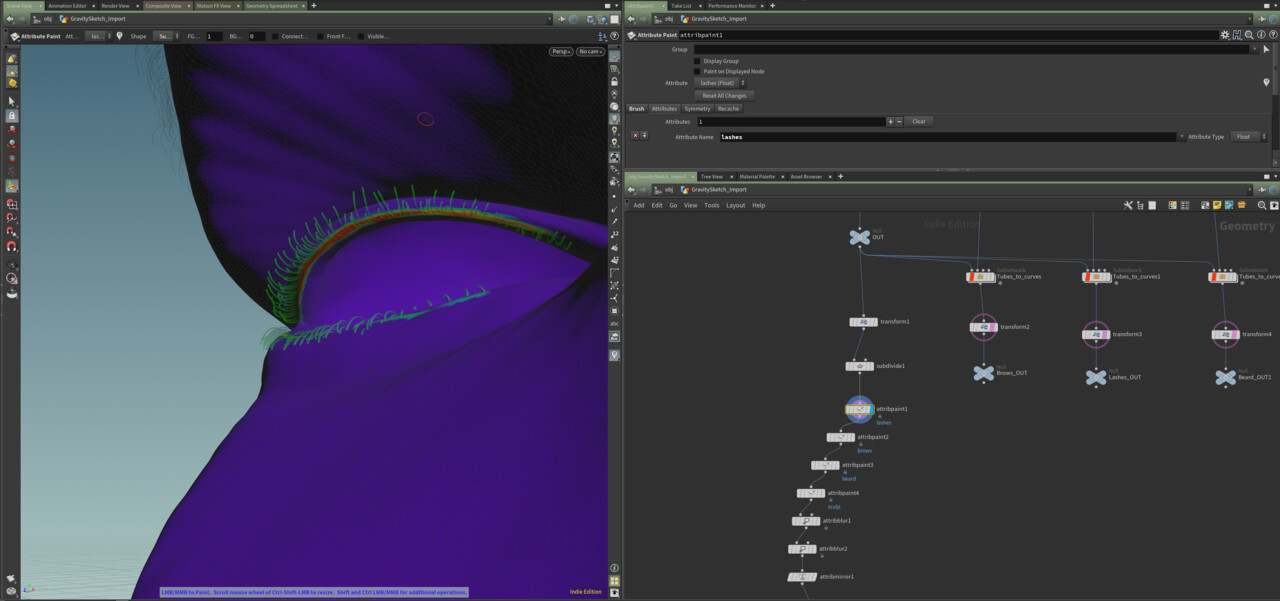This screenshot has width=1280, height=601.
Task: Switch to the Material Palette tab
Action: point(757,176)
